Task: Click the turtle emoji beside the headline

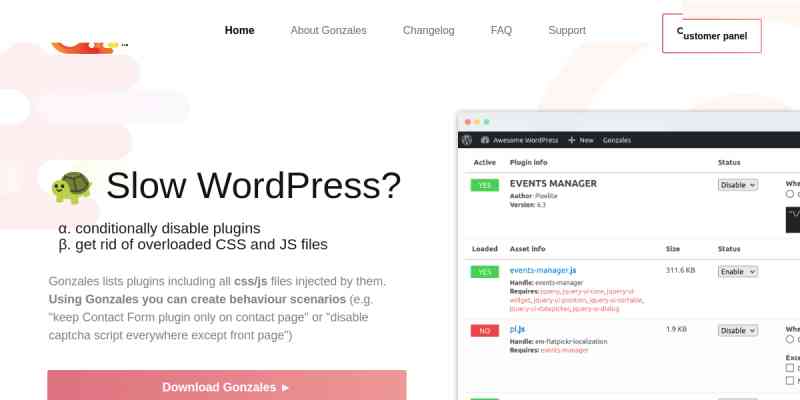Action: point(71,187)
